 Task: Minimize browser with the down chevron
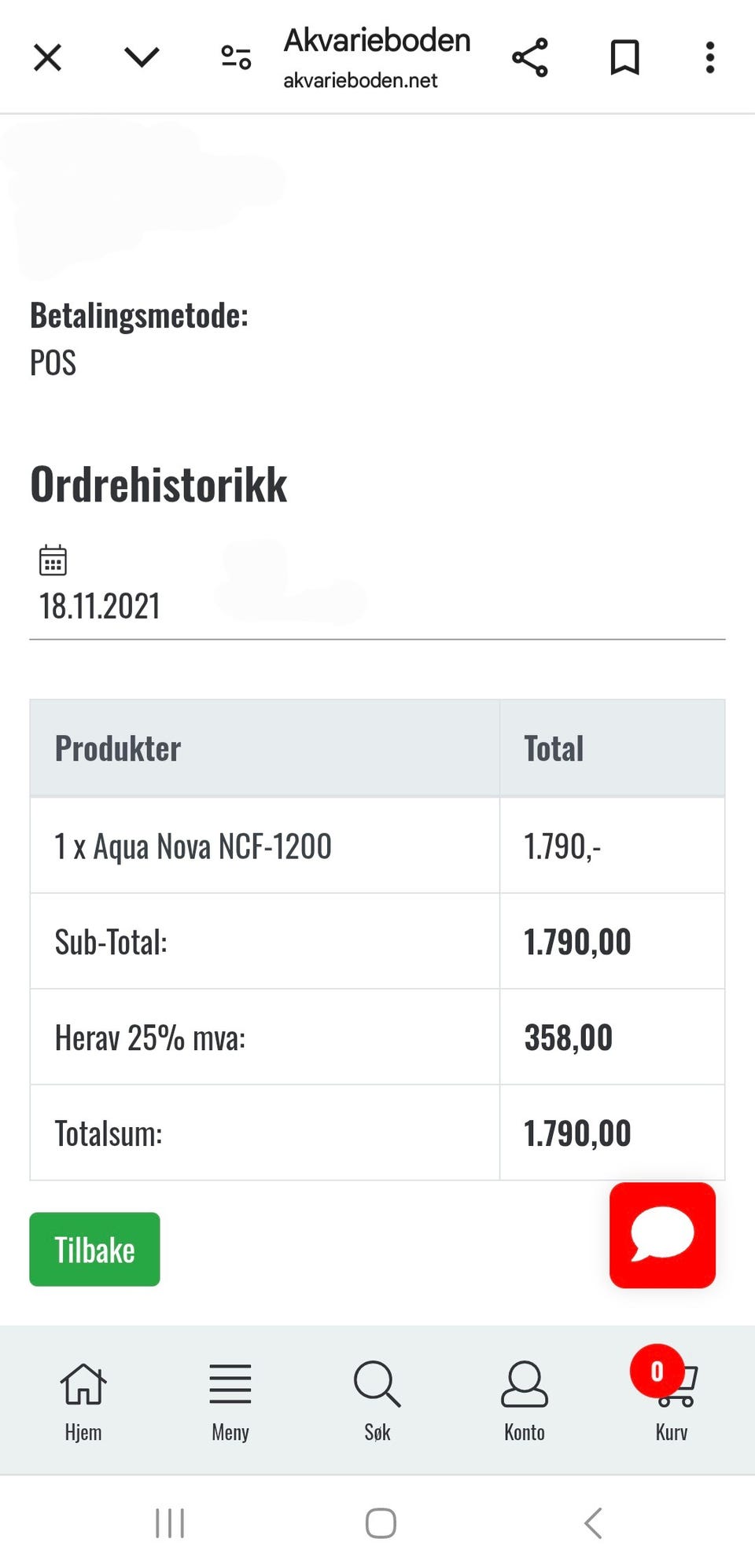coord(142,57)
